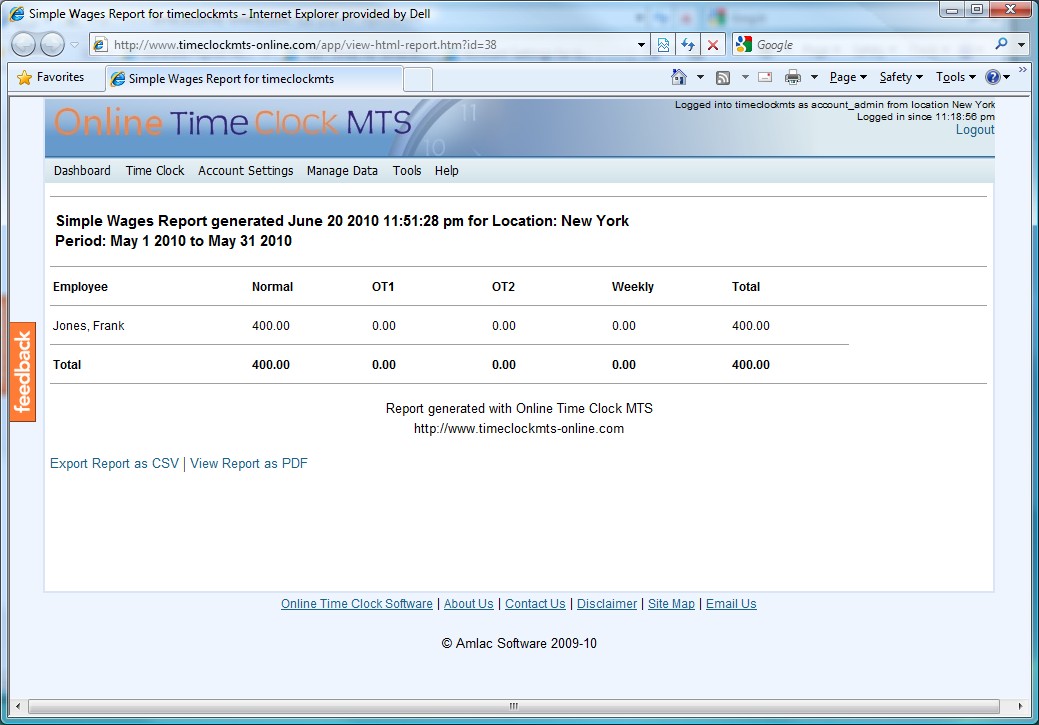
Task: Click the page icon beside the URL
Action: tap(100, 45)
